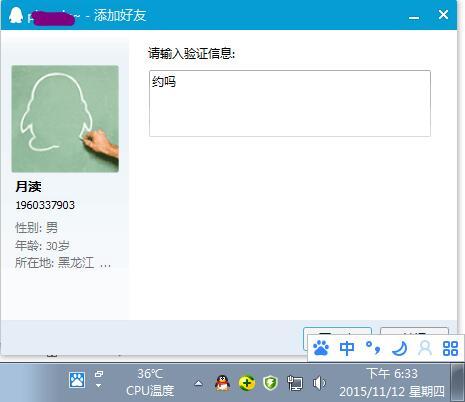Click the CPU温度 36℃ taskbar widget

150,382
